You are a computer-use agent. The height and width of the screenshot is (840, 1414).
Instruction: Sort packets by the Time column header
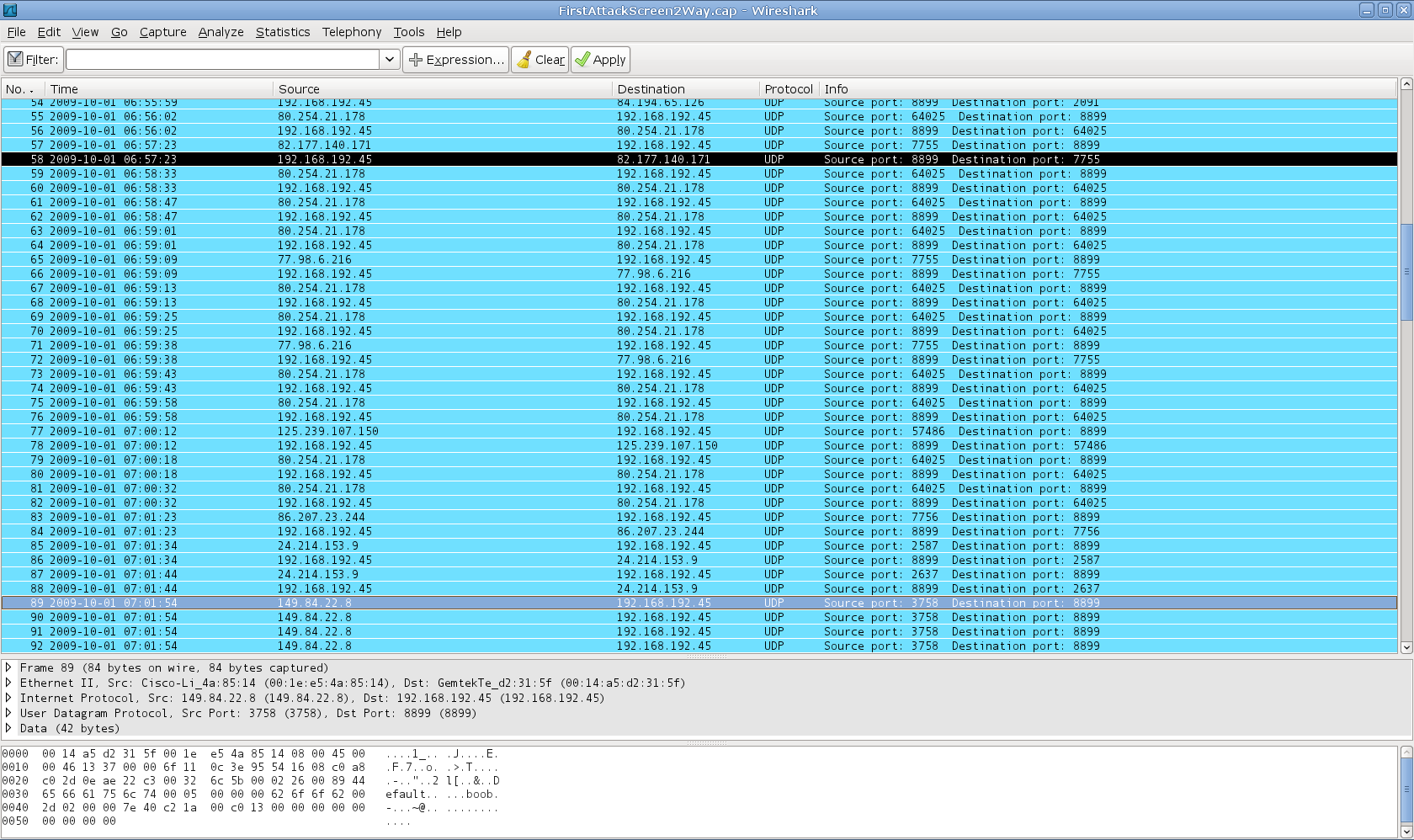pos(160,88)
